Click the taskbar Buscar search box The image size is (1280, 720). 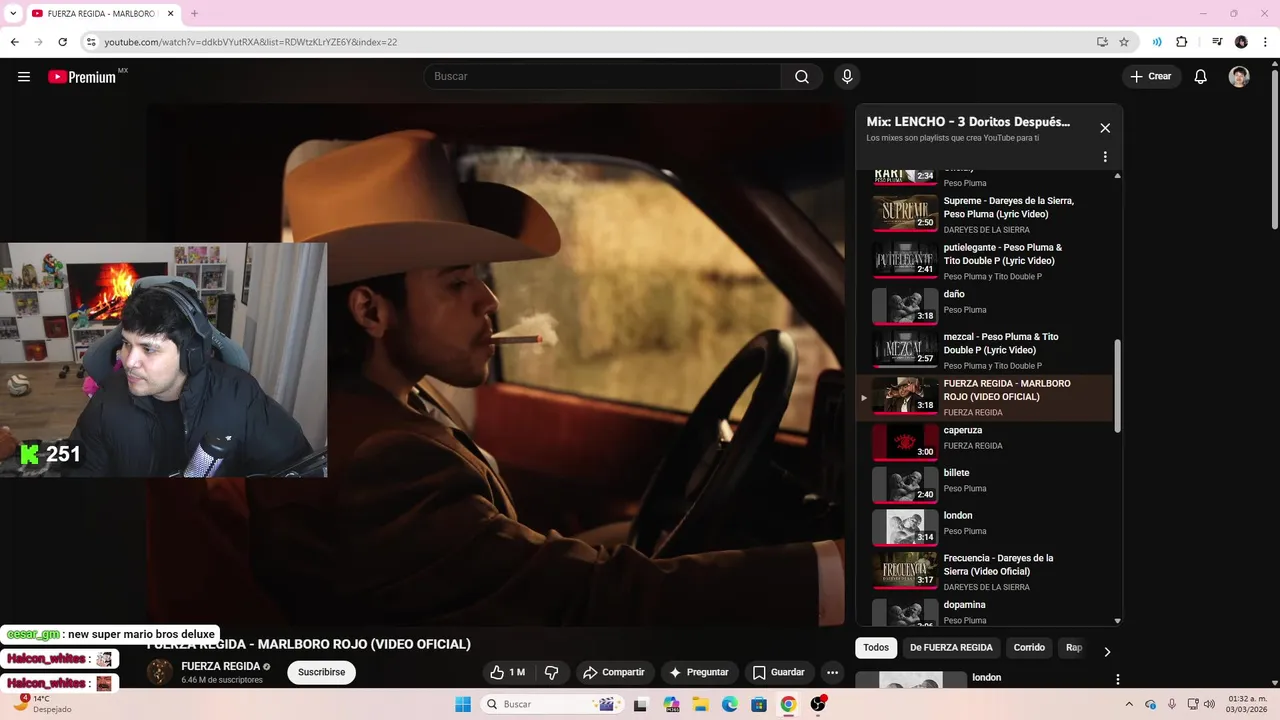pyautogui.click(x=550, y=704)
